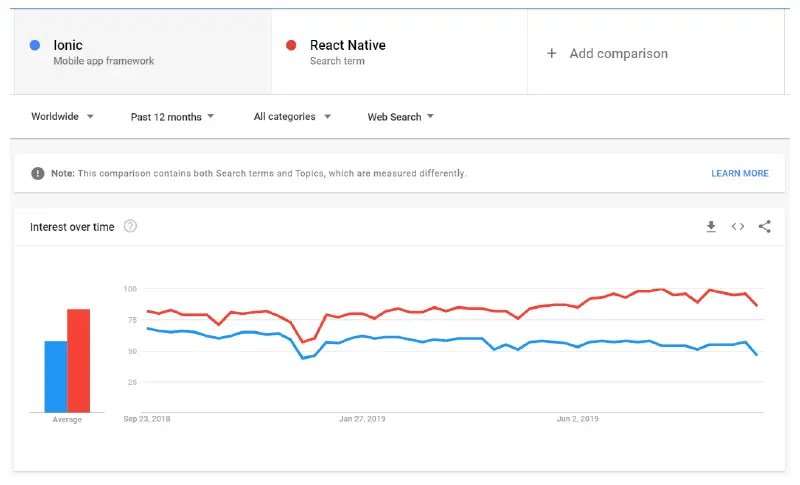The image size is (800, 485).
Task: Open the All categories dropdown
Action: [292, 117]
